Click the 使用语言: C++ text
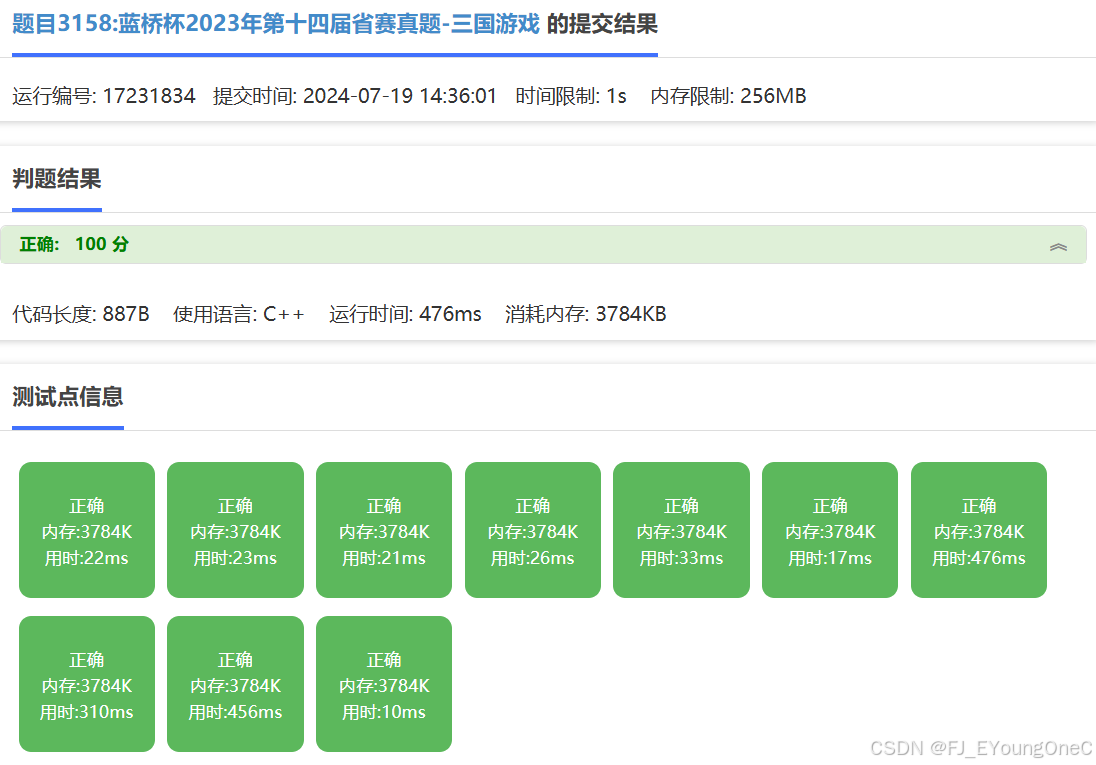The width and height of the screenshot is (1096, 765). click(238, 314)
